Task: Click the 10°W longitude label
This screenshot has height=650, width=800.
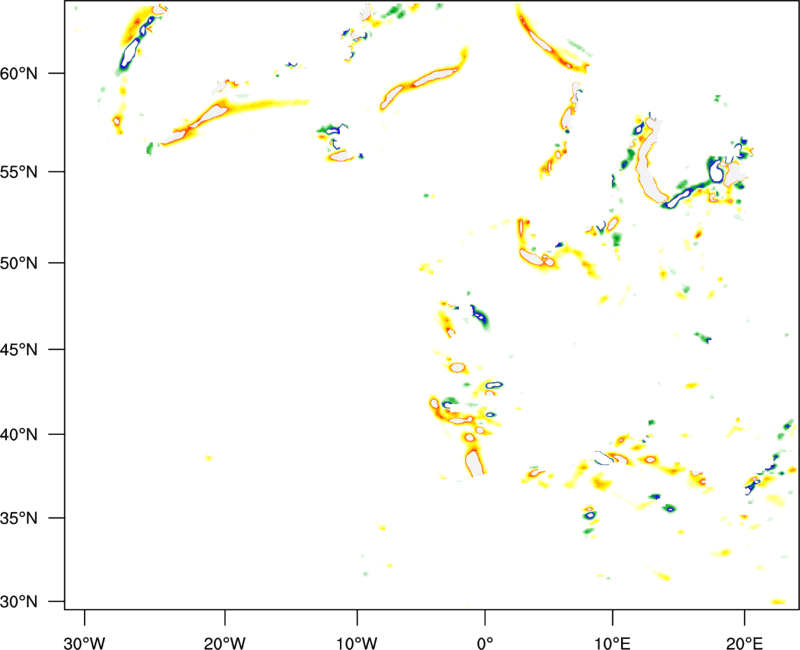Action: tap(357, 643)
